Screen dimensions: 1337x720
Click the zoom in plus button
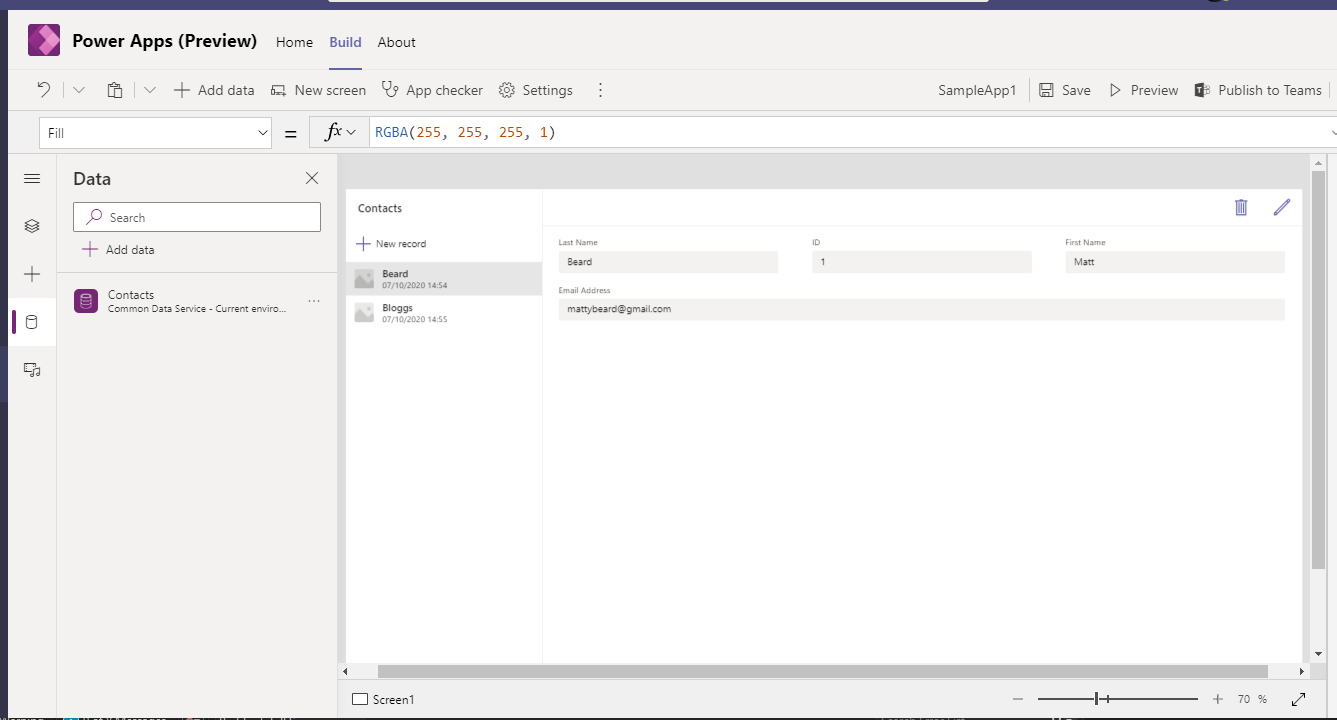pos(1217,699)
